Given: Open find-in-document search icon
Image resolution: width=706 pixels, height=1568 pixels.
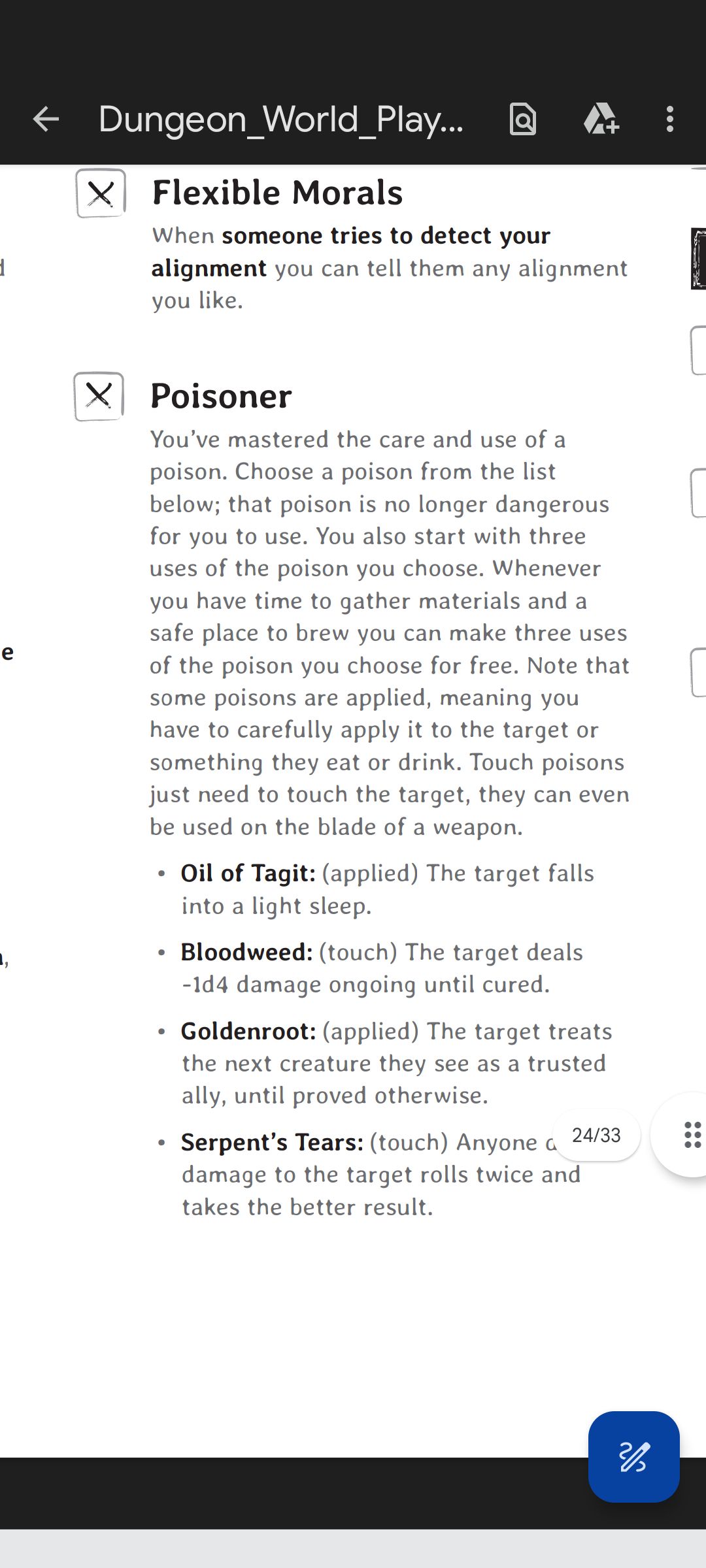Looking at the screenshot, I should coord(523,120).
